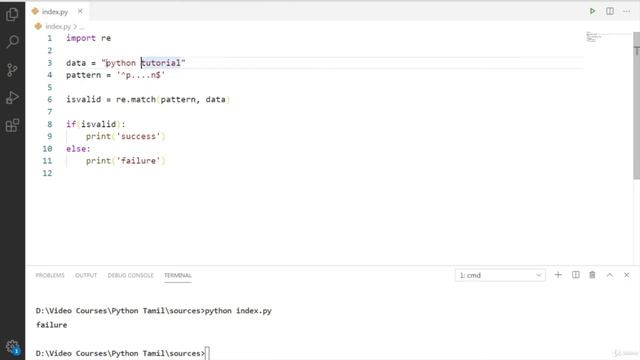Click the 'python tutorial' string on line 3
Screen dimensions: 640x360
[143, 63]
